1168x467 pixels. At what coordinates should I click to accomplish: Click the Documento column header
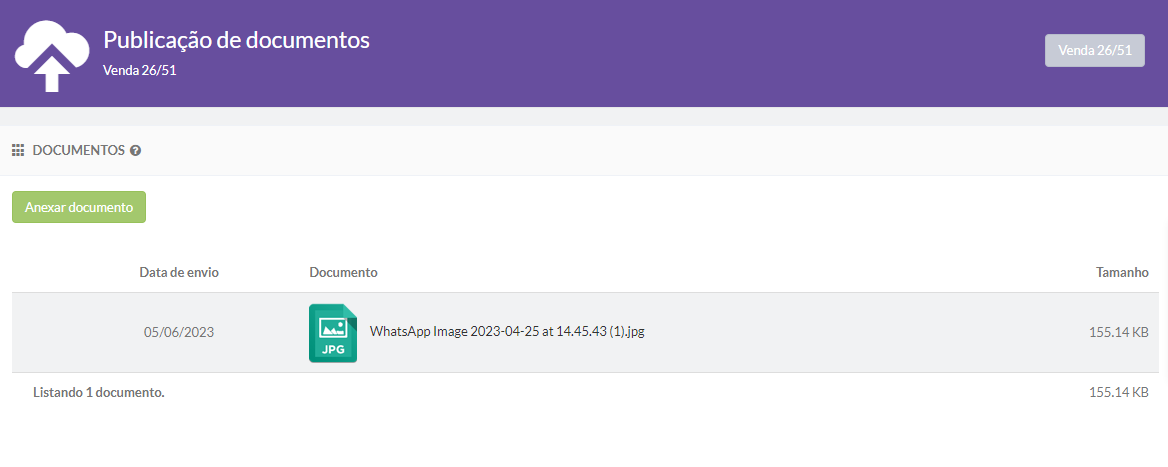(343, 272)
